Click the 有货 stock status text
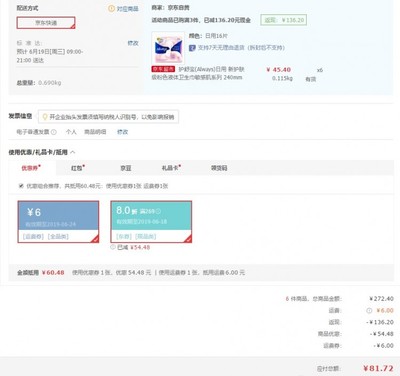Image resolution: width=400 pixels, height=376 pixels. point(311,79)
